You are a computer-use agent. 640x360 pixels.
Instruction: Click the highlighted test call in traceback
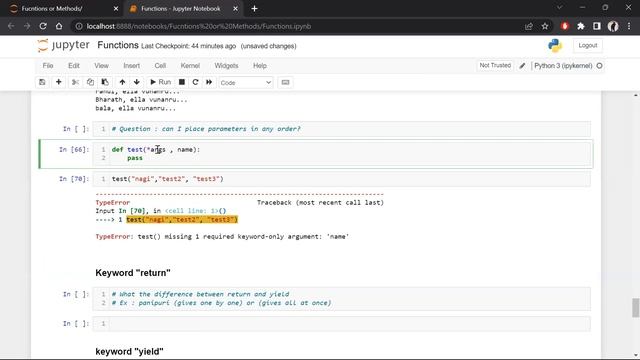click(x=182, y=220)
